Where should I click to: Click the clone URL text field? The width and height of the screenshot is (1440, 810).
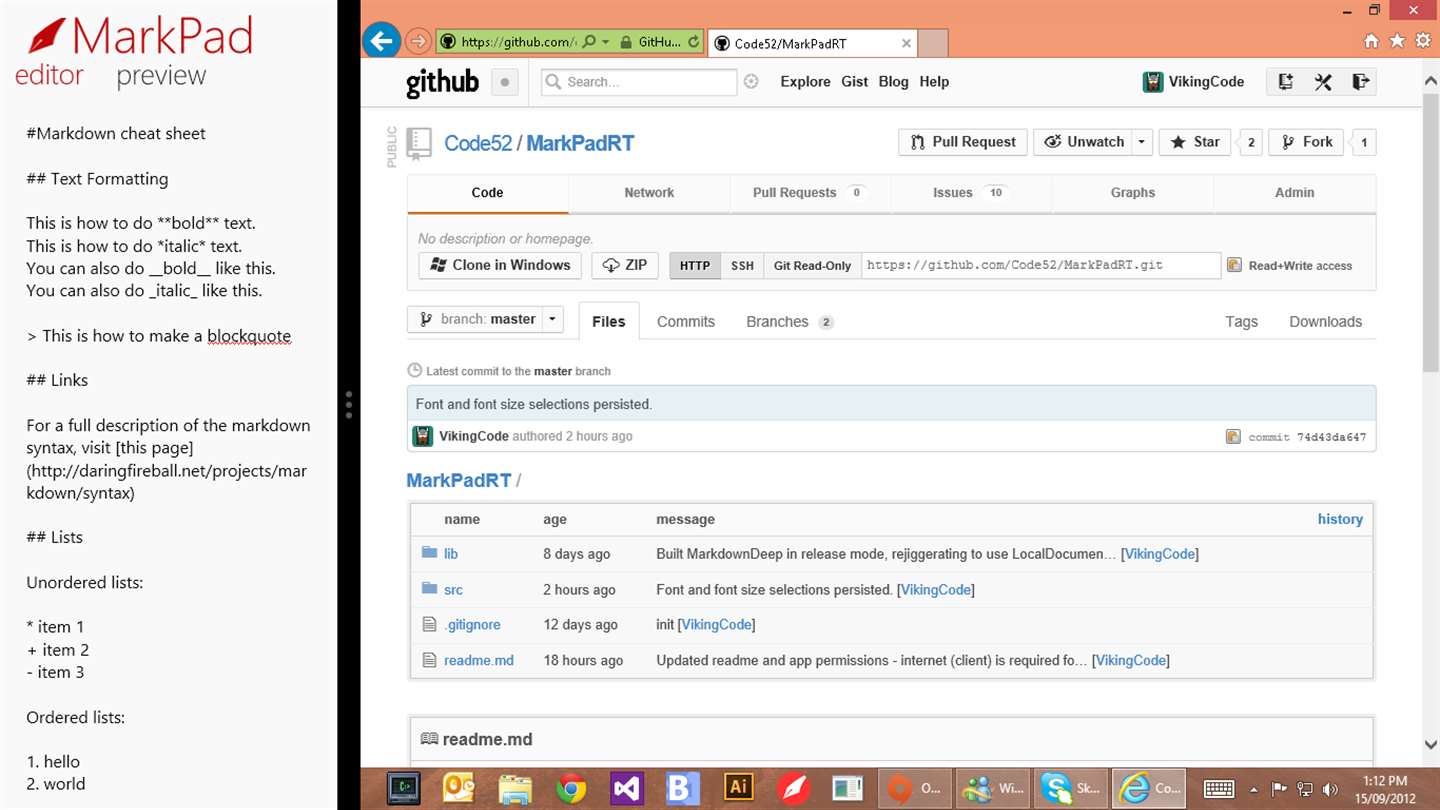click(x=1041, y=265)
